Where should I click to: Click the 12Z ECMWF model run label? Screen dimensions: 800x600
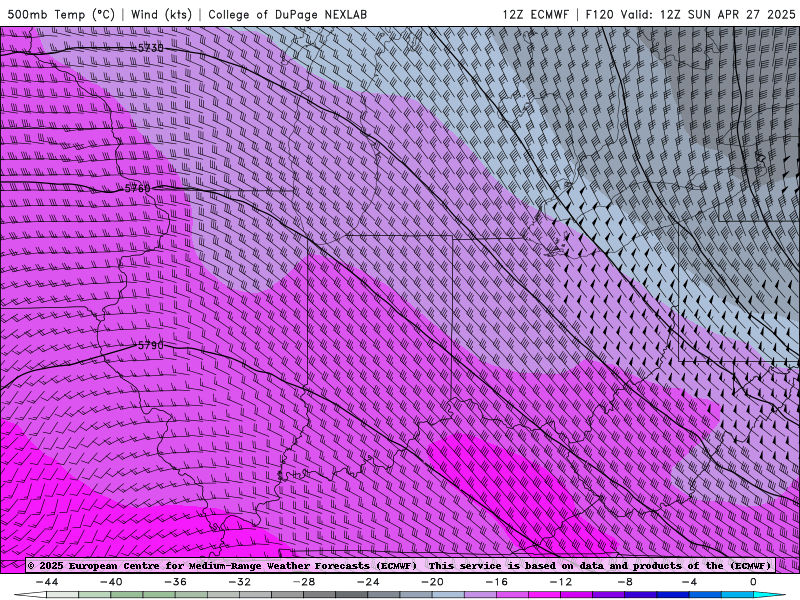pos(535,14)
